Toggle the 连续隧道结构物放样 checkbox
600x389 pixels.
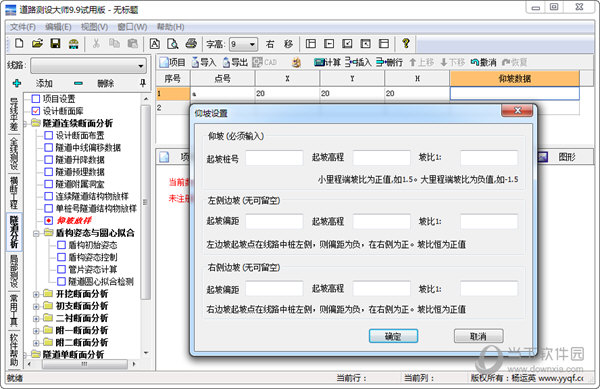coord(49,196)
